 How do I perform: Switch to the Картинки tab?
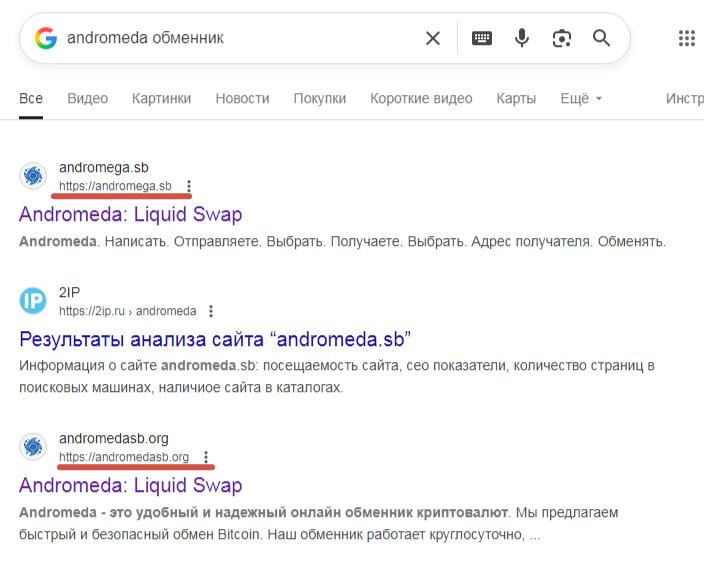(x=162, y=98)
